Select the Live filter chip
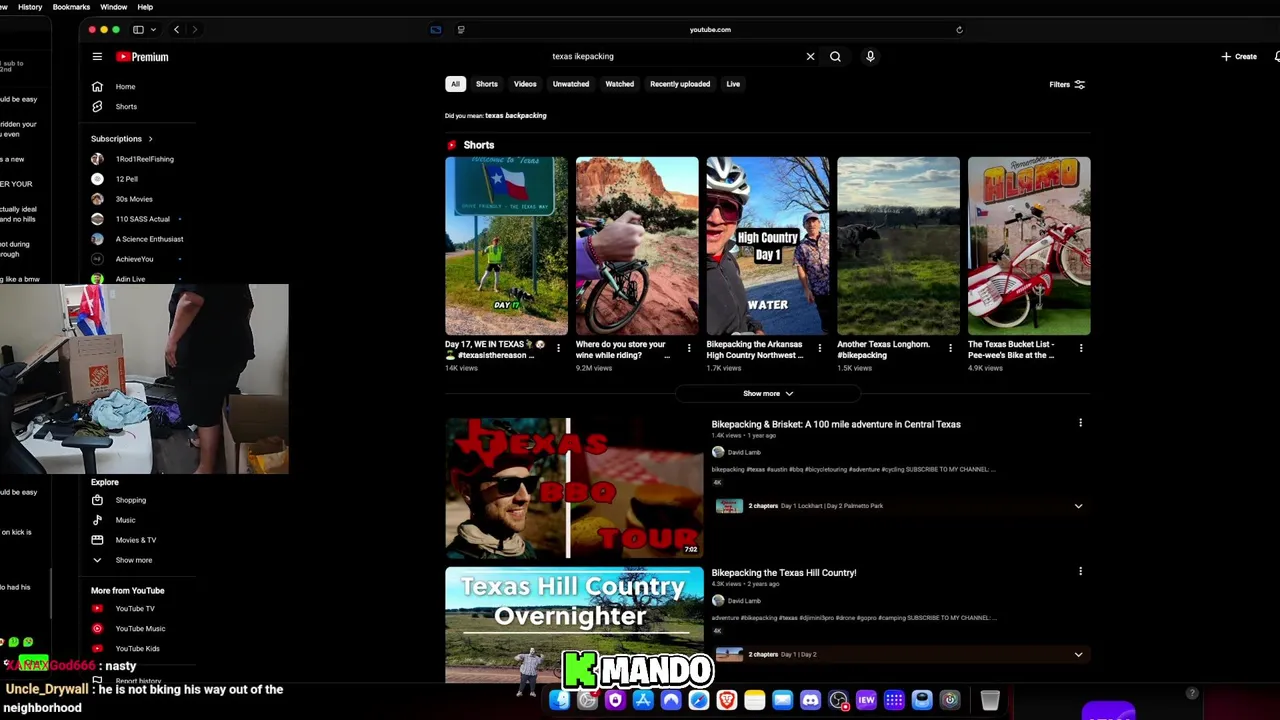This screenshot has width=1280, height=720. [733, 84]
